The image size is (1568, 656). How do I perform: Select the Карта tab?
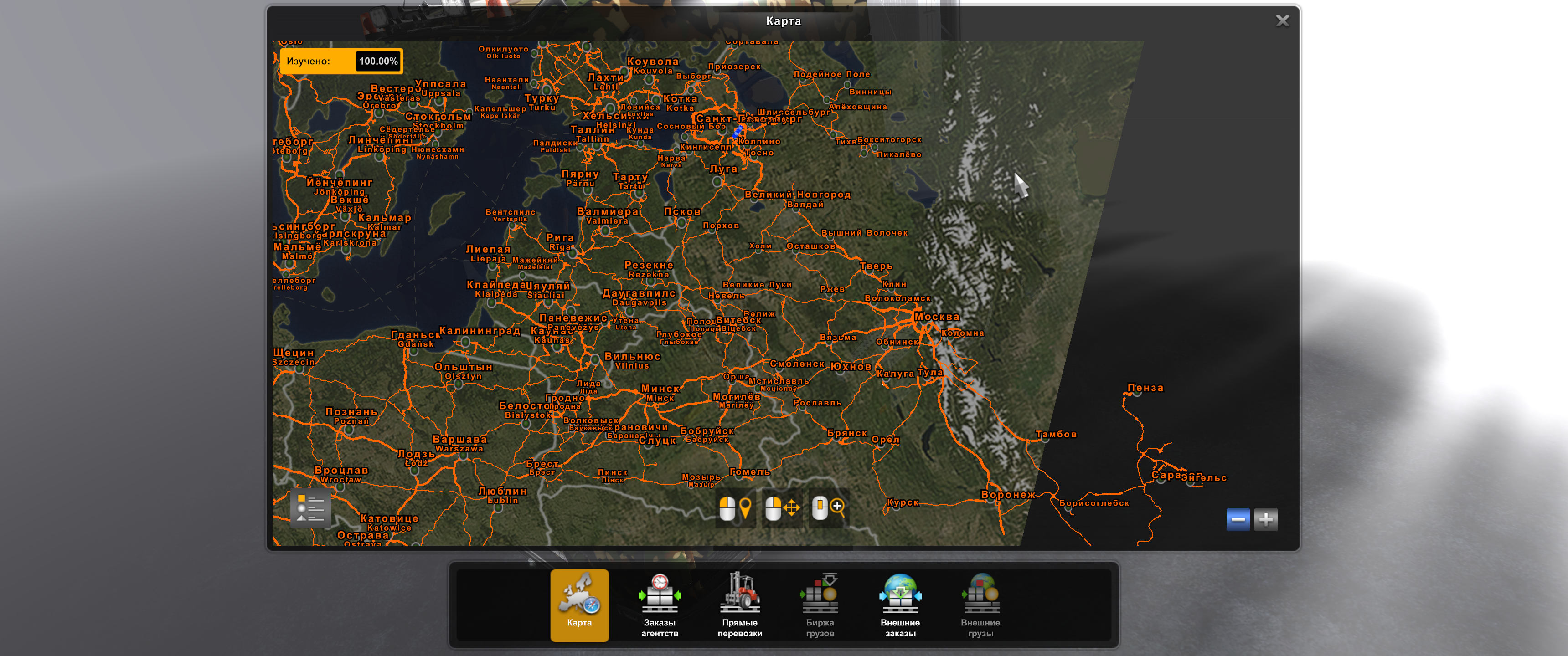pyautogui.click(x=579, y=605)
